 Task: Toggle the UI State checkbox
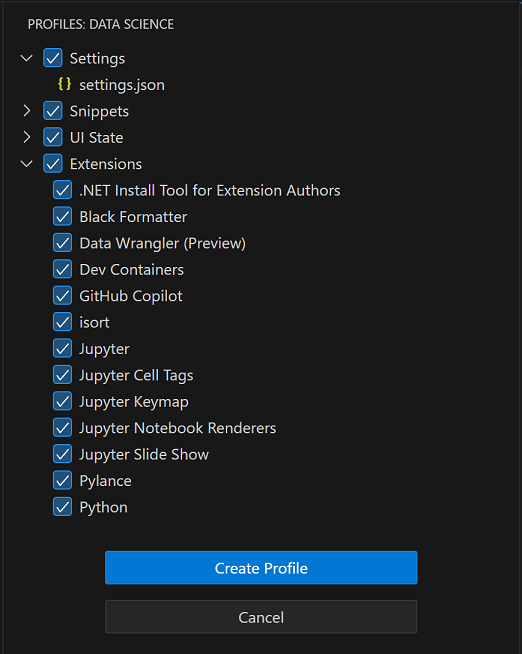click(x=53, y=137)
